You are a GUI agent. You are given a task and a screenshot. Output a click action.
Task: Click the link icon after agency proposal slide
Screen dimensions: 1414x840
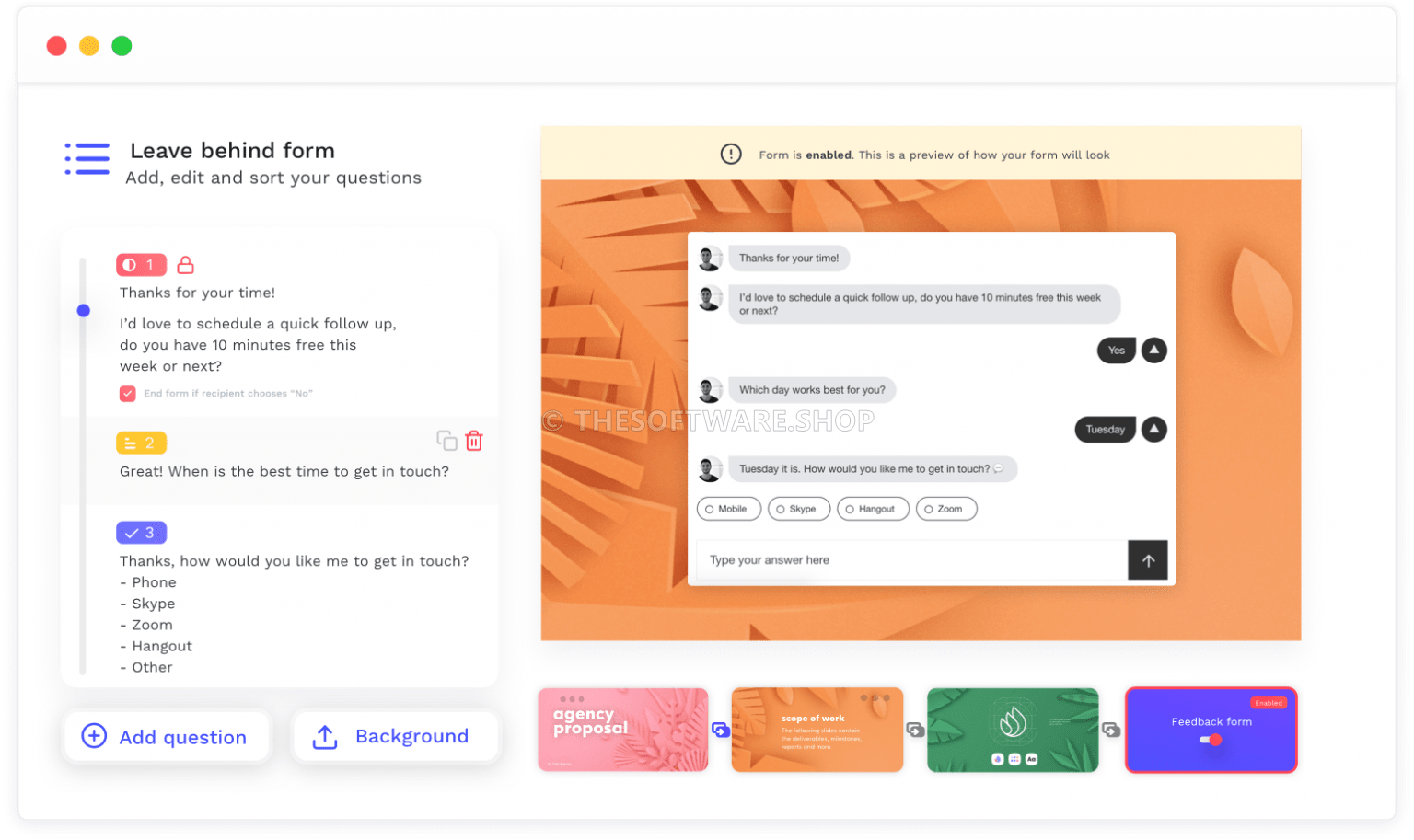pos(721,730)
